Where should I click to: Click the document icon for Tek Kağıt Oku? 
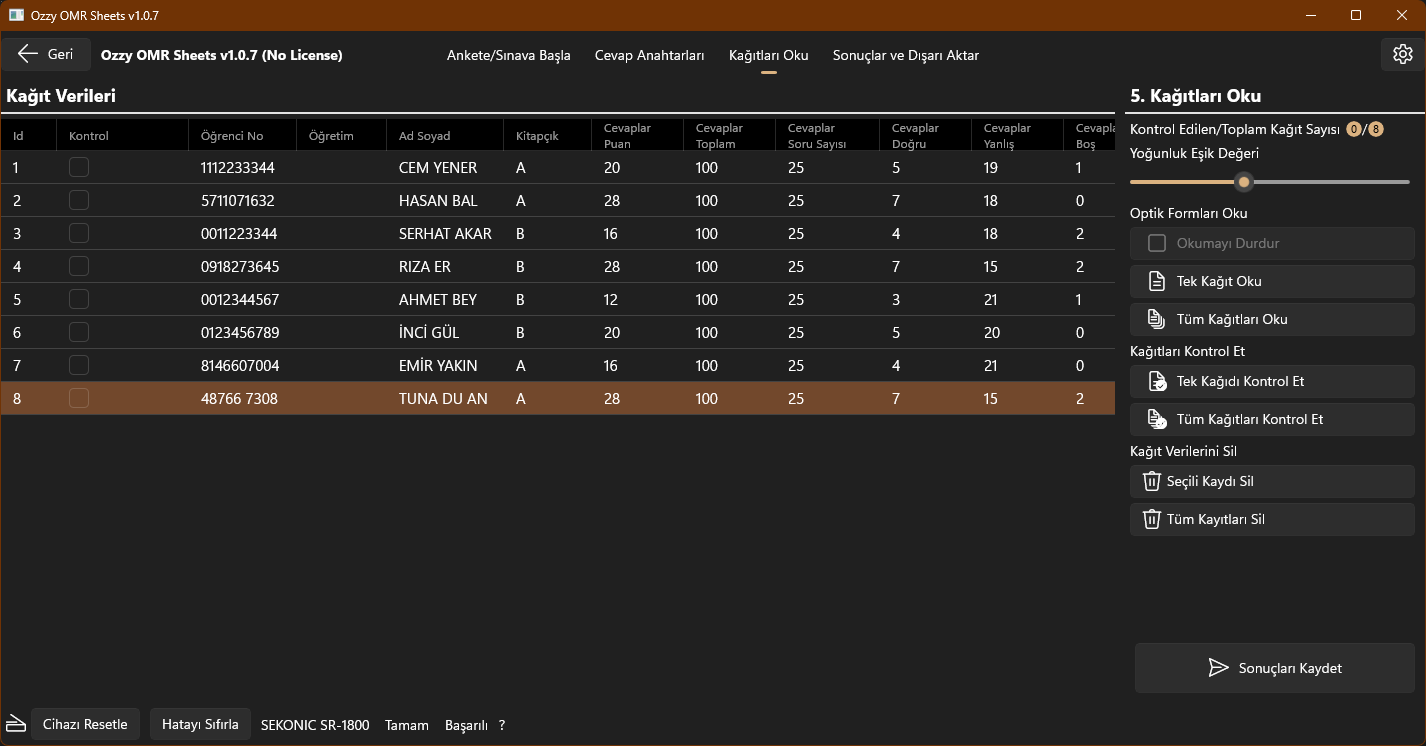pos(1156,281)
